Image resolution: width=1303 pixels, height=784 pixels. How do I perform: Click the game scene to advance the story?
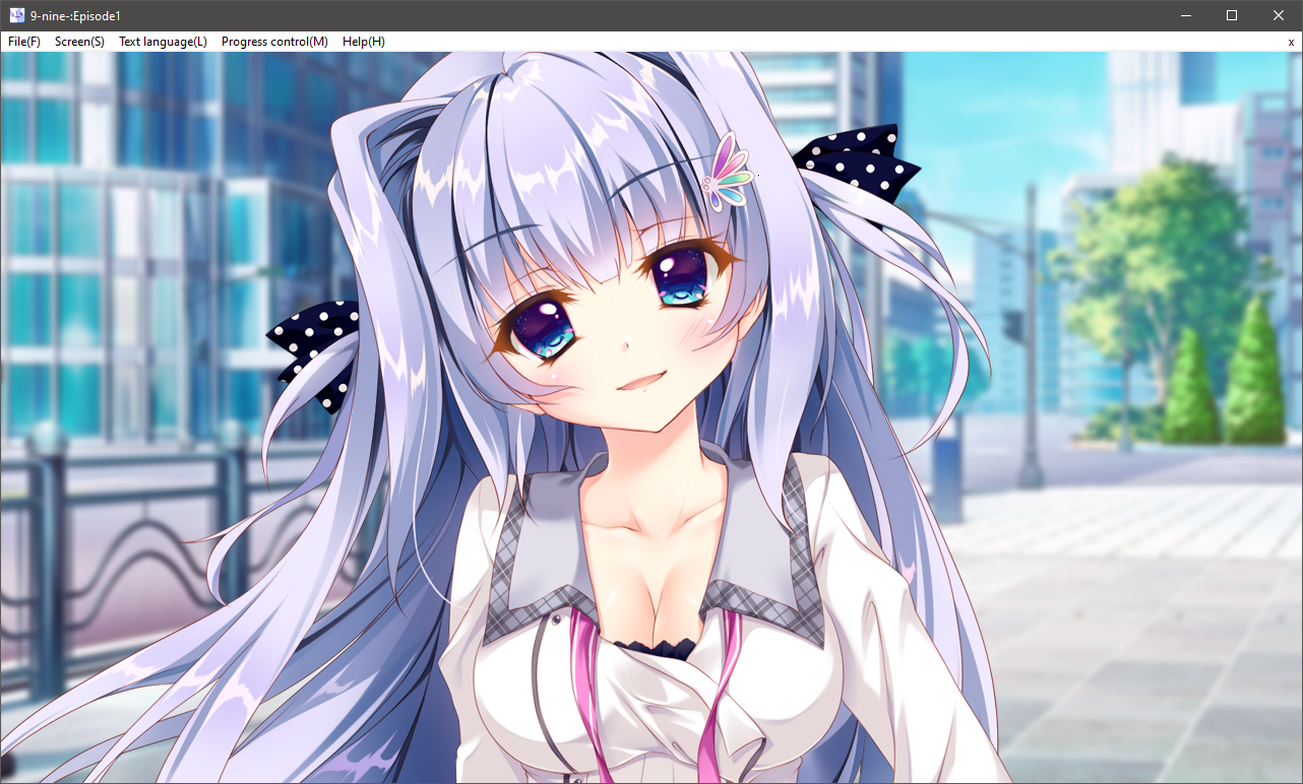tap(651, 417)
